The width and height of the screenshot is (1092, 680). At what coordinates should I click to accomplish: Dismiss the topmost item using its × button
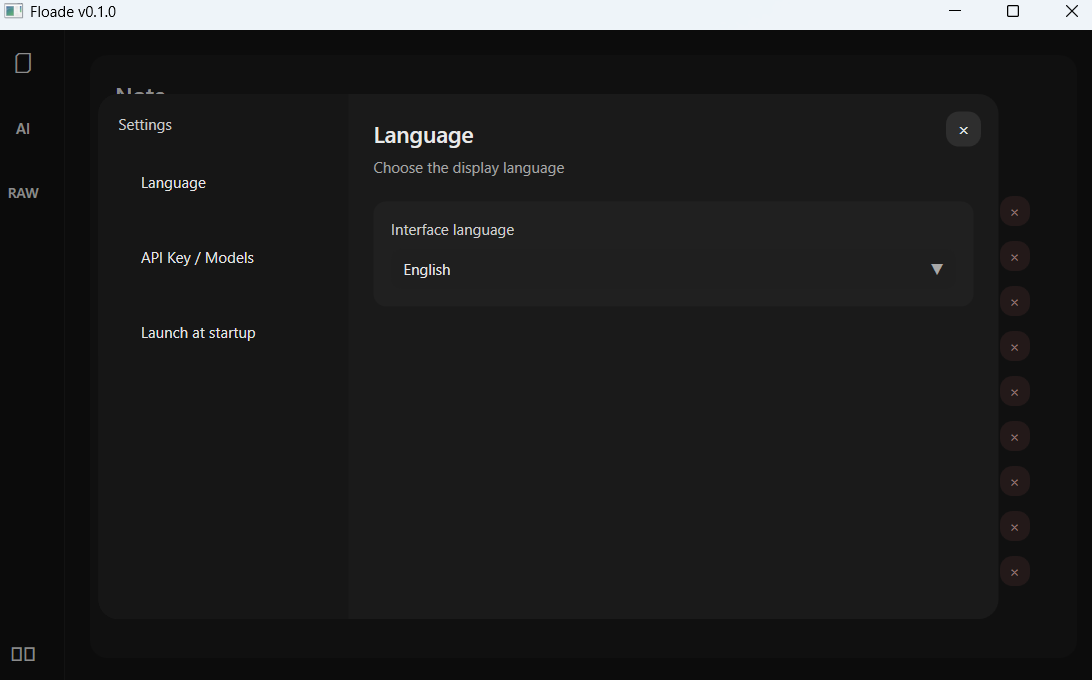coord(1015,211)
